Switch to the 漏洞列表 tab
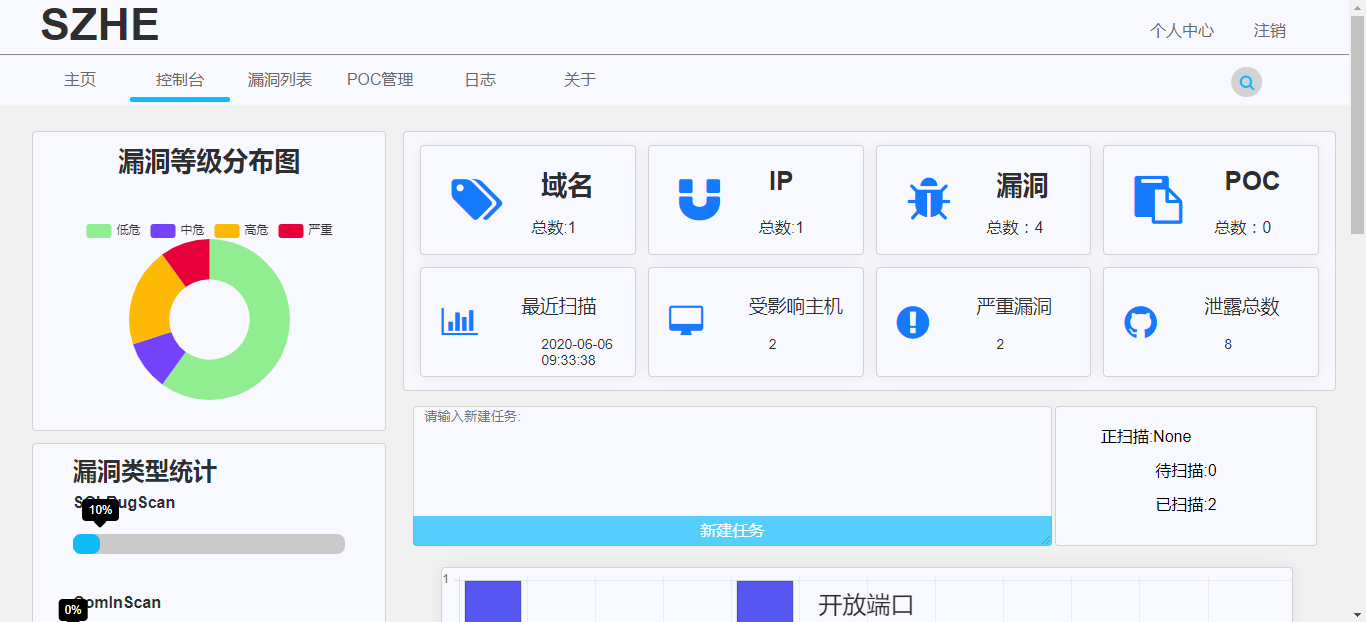This screenshot has height=622, width=1366. tap(279, 79)
